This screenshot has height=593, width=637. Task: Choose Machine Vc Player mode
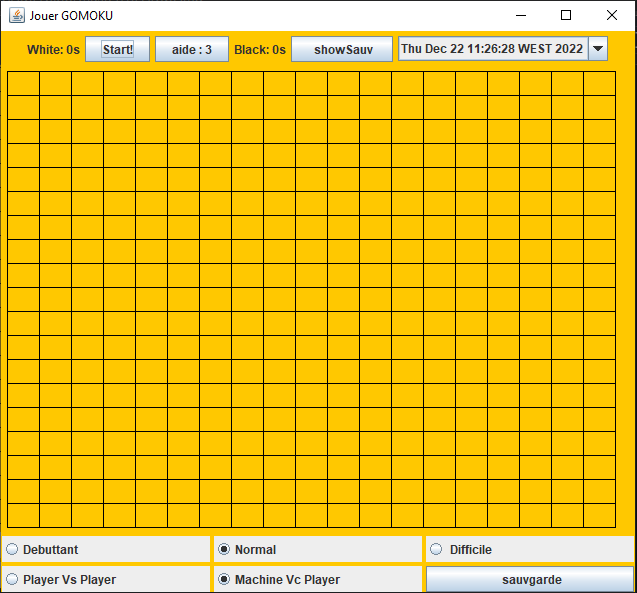click(x=318, y=579)
